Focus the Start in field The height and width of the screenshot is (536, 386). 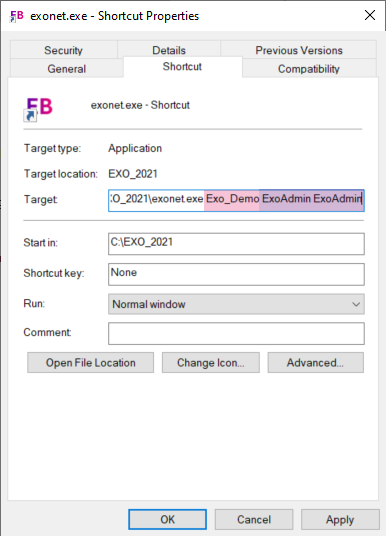point(236,244)
